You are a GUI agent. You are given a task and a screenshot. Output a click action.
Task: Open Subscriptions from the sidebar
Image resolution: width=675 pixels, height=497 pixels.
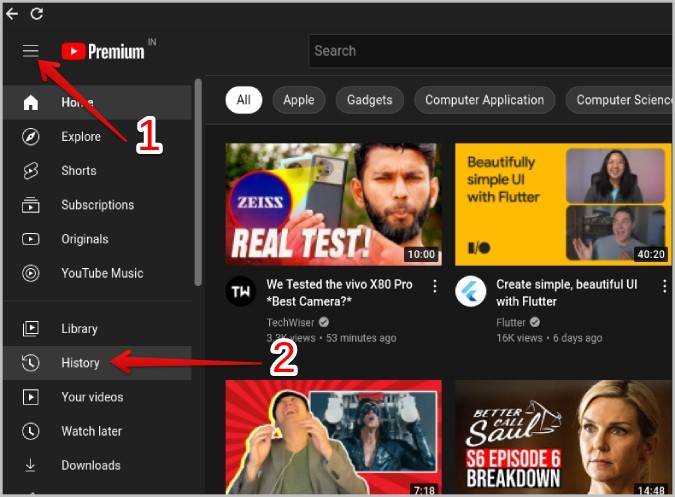(97, 205)
